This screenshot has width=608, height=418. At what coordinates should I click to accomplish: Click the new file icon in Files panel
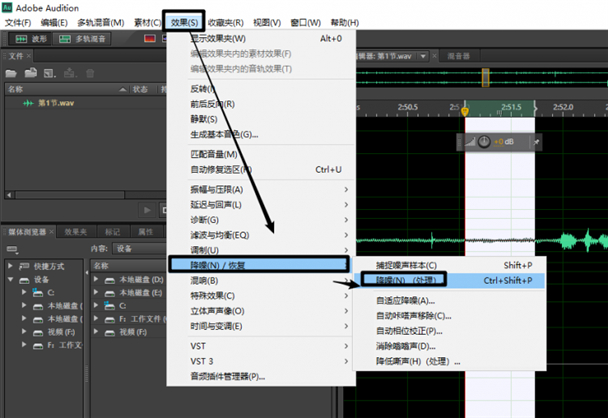50,73
